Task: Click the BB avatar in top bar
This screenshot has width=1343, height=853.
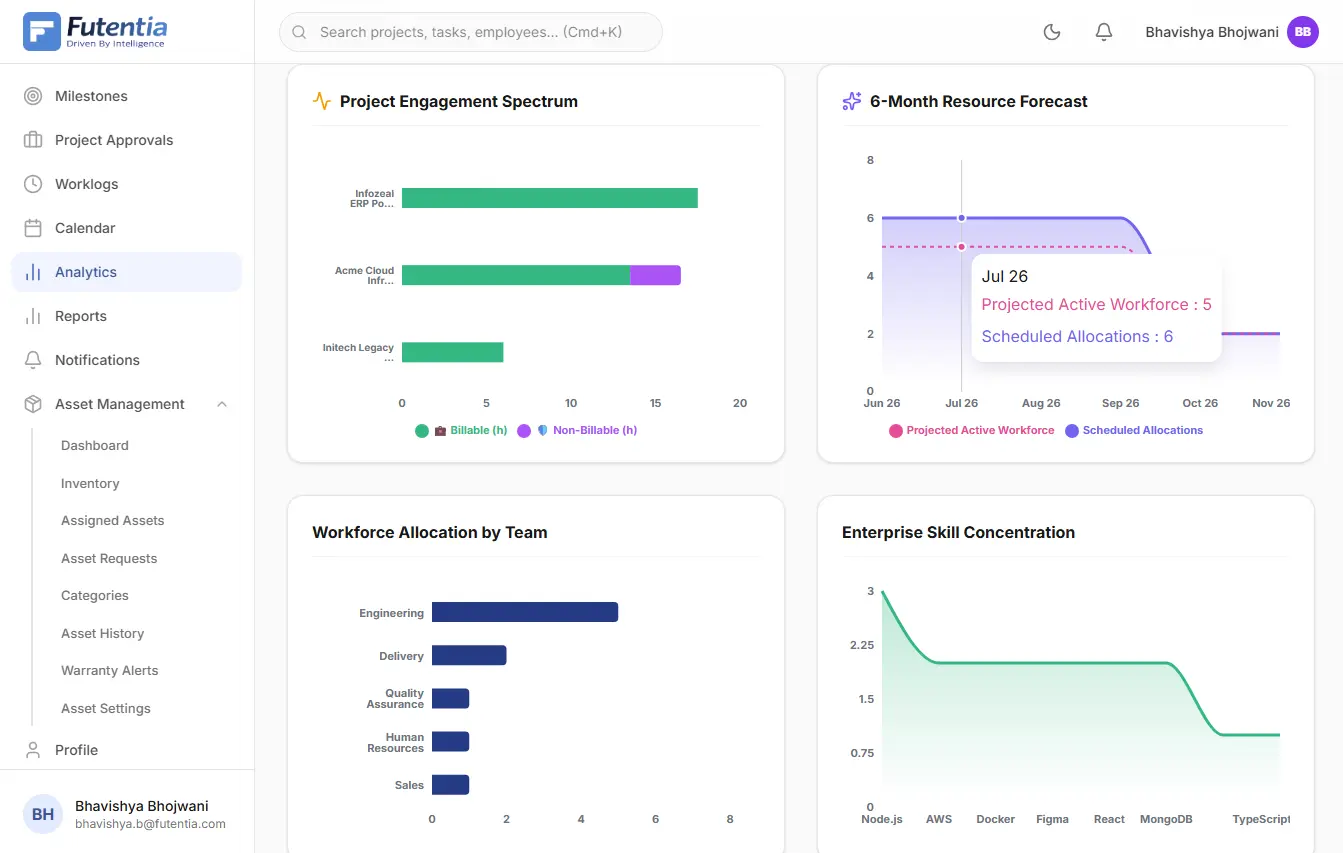Action: click(x=1303, y=32)
